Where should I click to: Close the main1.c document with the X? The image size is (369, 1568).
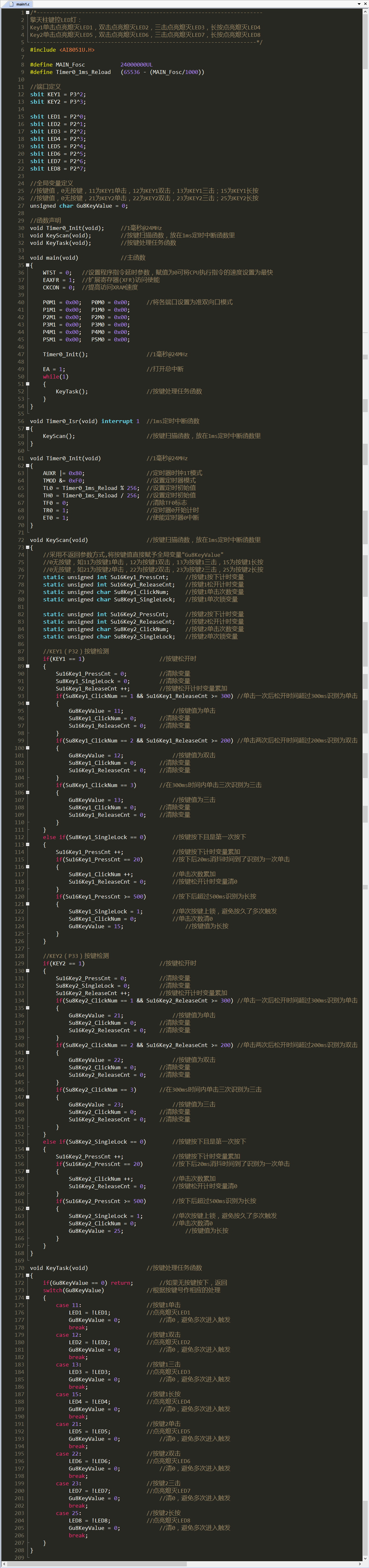click(365, 4)
